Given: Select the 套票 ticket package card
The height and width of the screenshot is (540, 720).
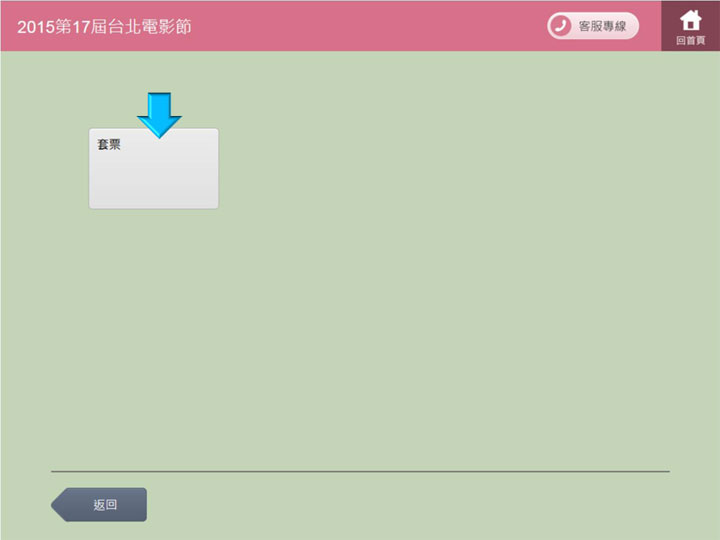Looking at the screenshot, I should click(x=153, y=168).
